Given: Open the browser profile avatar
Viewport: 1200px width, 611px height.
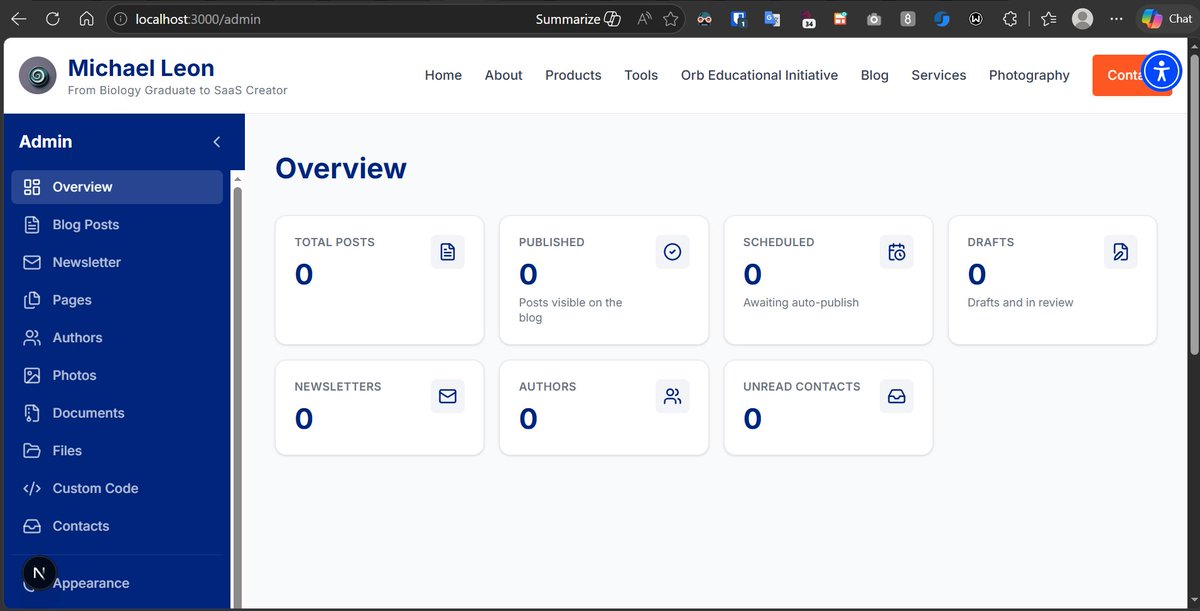Looking at the screenshot, I should click(1082, 19).
